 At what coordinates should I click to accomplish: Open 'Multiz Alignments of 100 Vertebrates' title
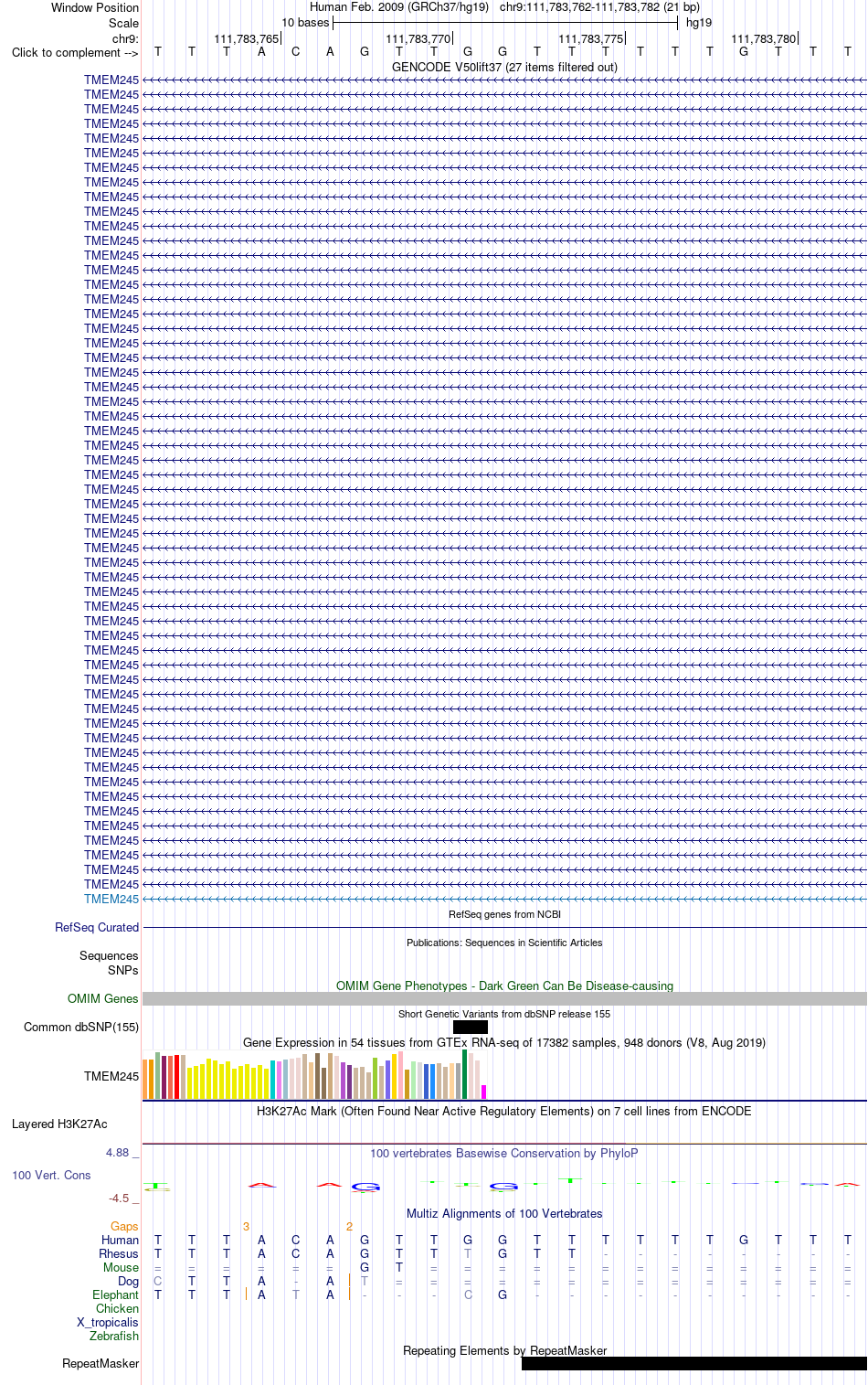(x=504, y=1213)
